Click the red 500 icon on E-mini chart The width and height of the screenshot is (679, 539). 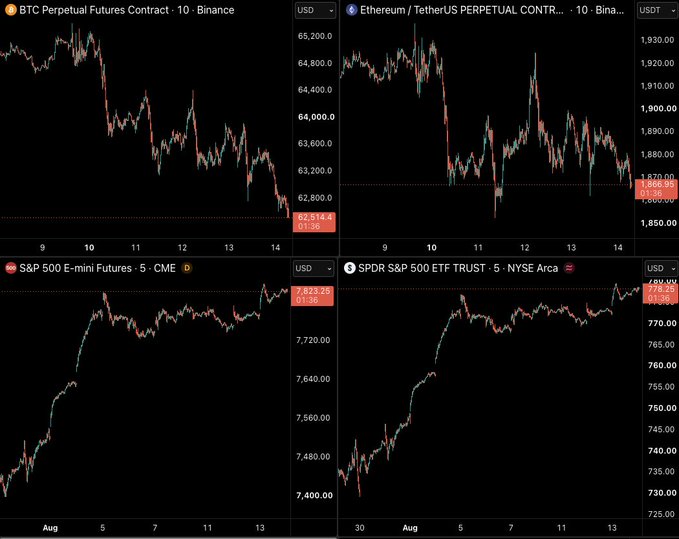pos(10,268)
